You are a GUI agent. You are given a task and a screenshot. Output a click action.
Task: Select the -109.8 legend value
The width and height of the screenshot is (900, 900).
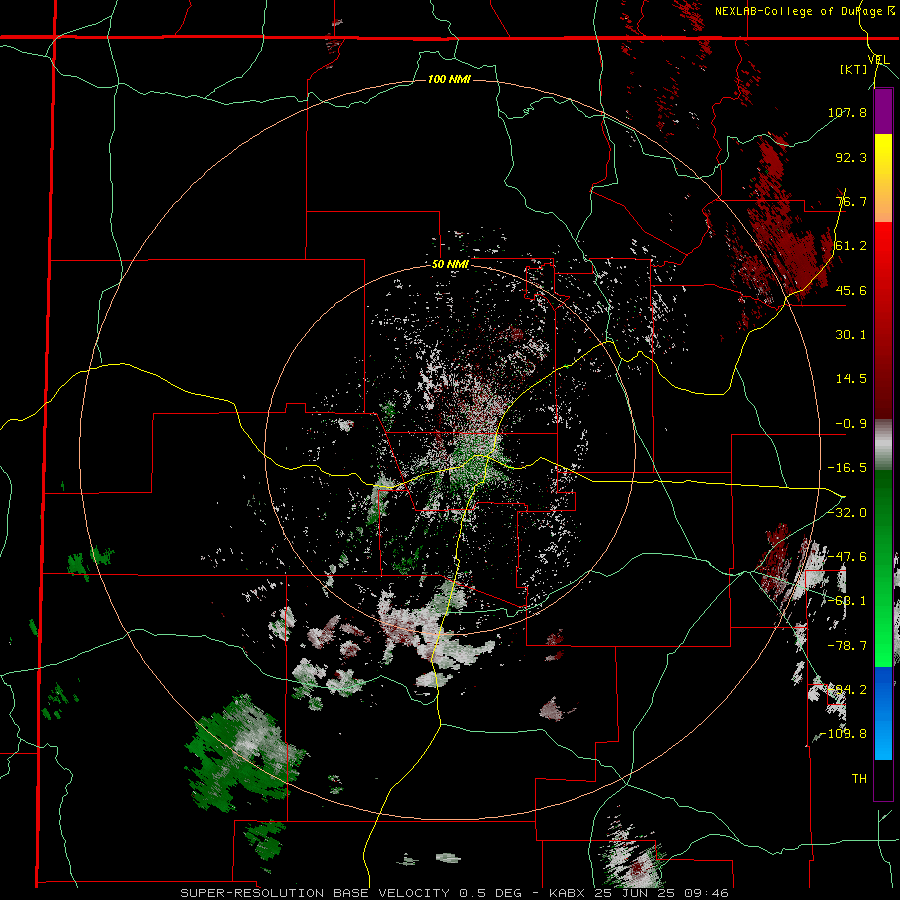(x=843, y=734)
